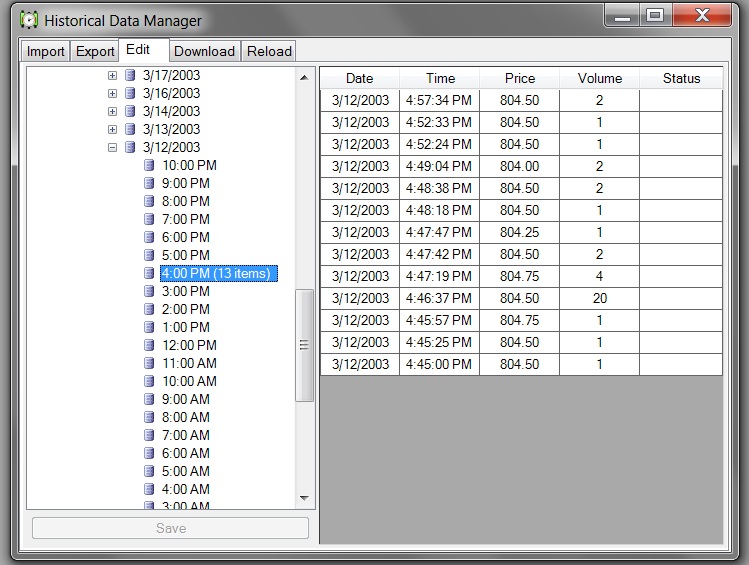749x565 pixels.
Task: Click the data icon next to 6:00 AM
Action: pos(149,453)
